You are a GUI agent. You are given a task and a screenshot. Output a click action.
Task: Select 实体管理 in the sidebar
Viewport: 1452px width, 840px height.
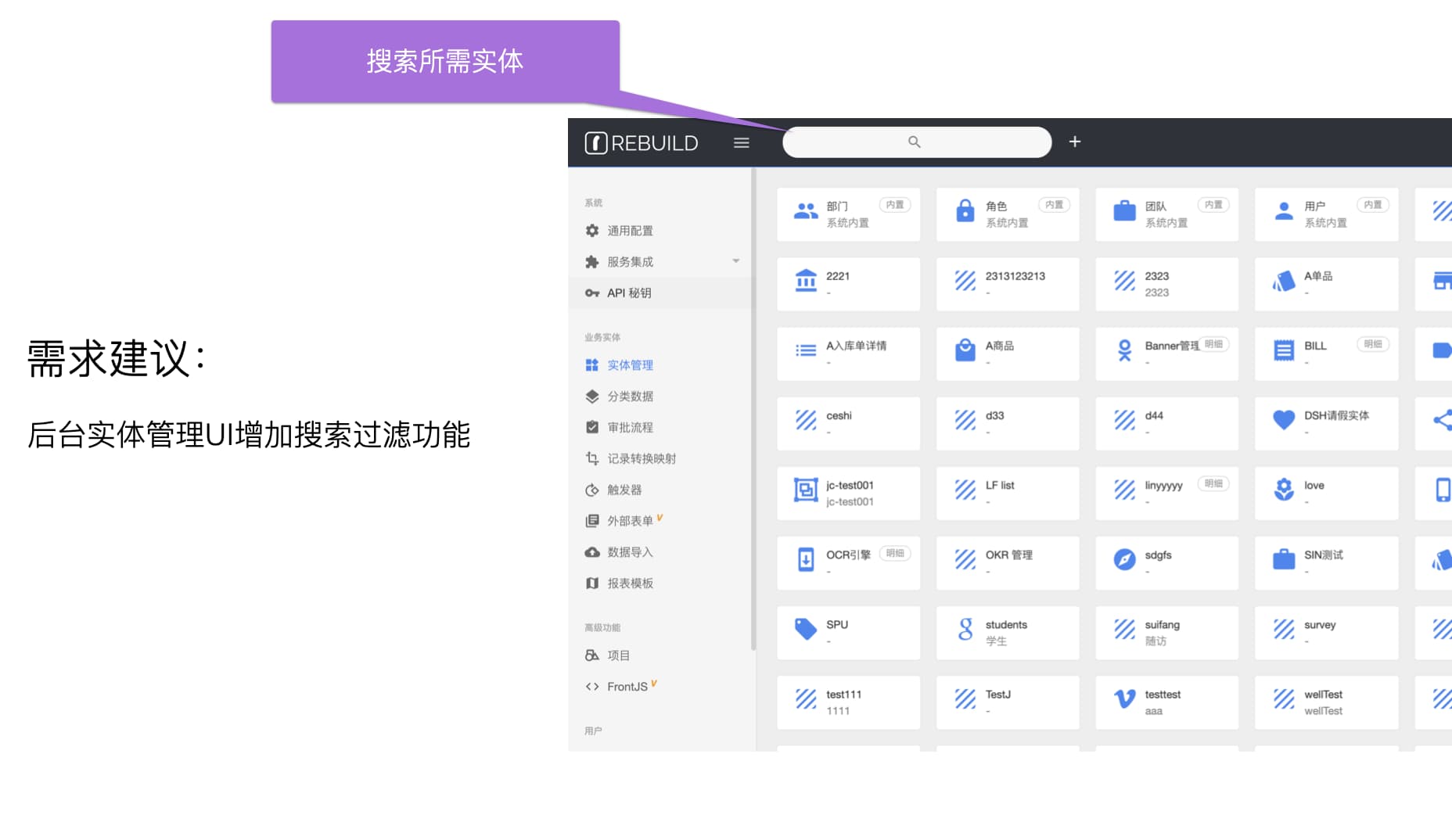(631, 364)
